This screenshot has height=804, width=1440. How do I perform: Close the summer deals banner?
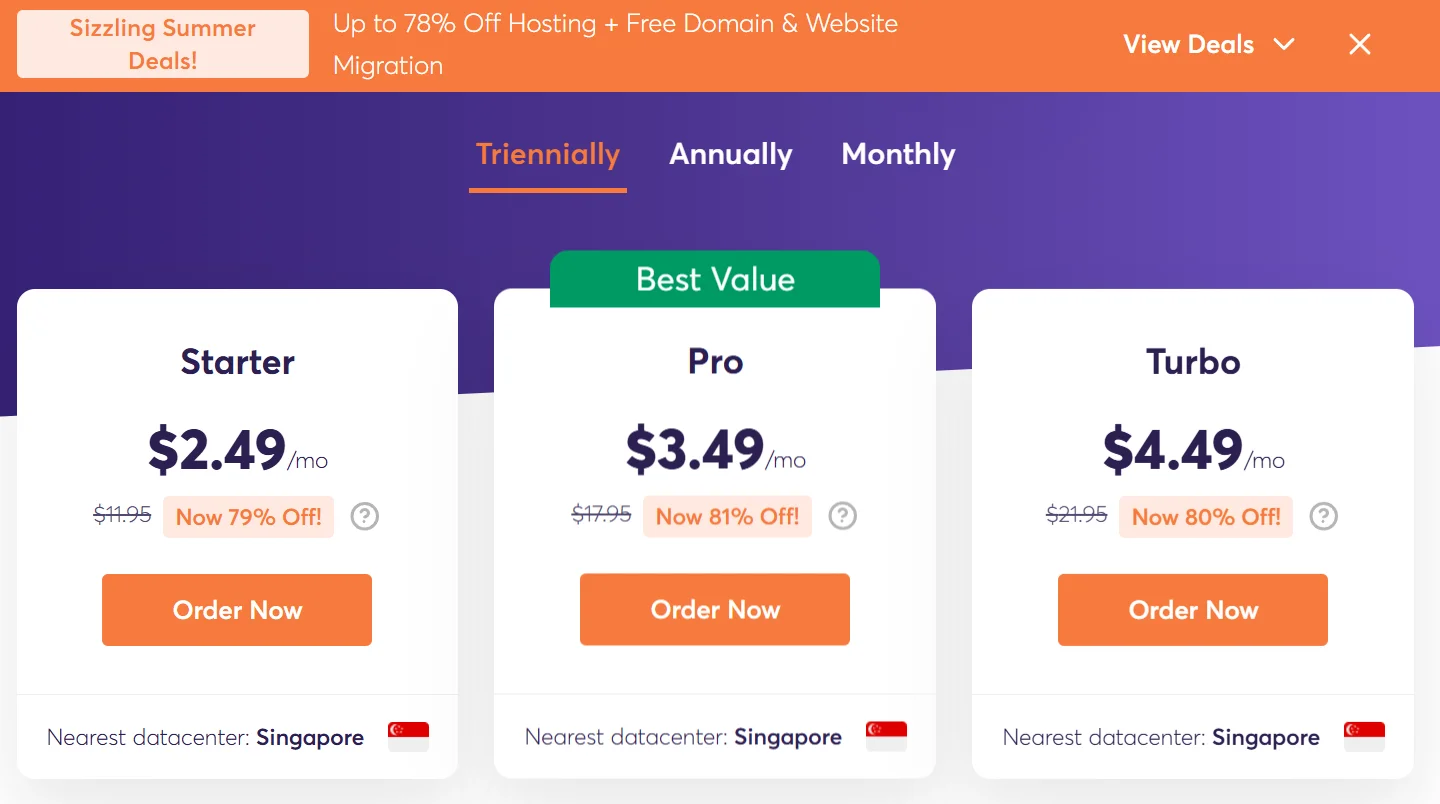1359,44
